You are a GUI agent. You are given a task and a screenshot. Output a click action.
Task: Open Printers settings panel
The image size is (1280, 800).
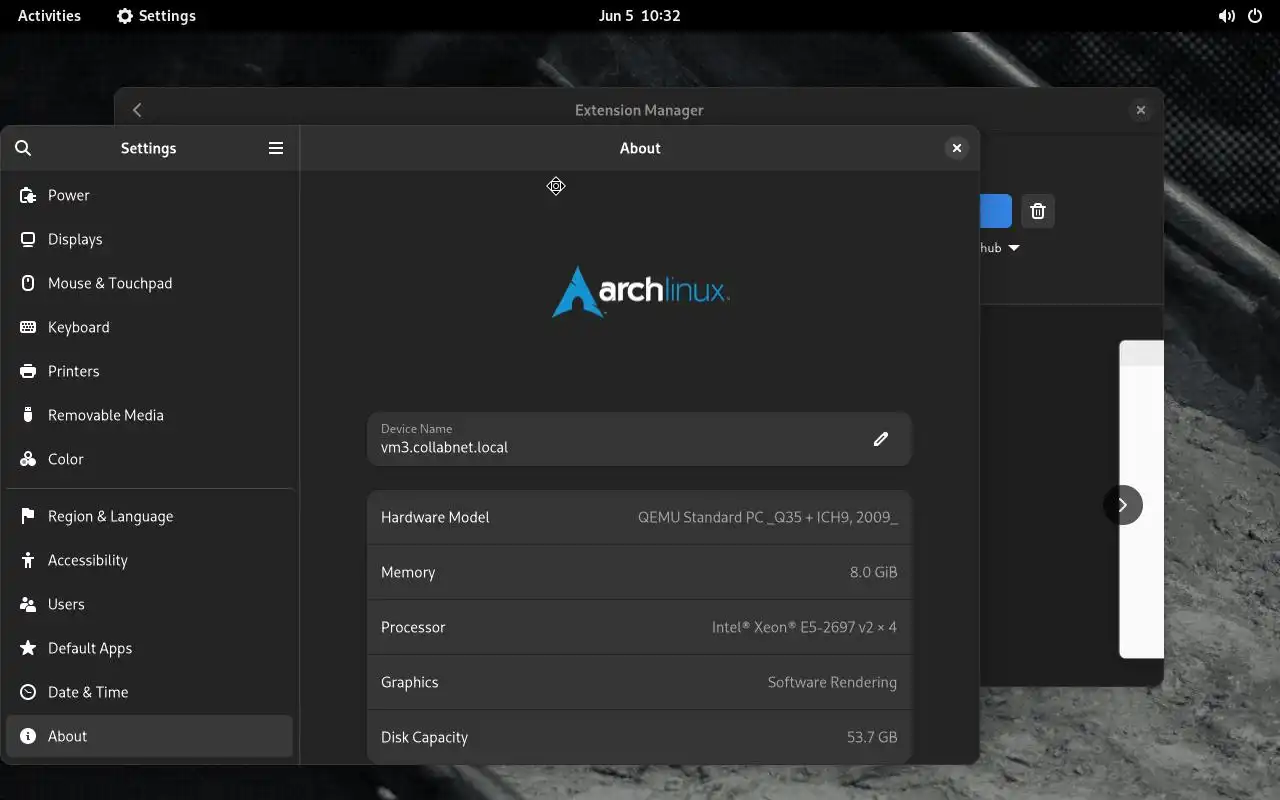149,371
